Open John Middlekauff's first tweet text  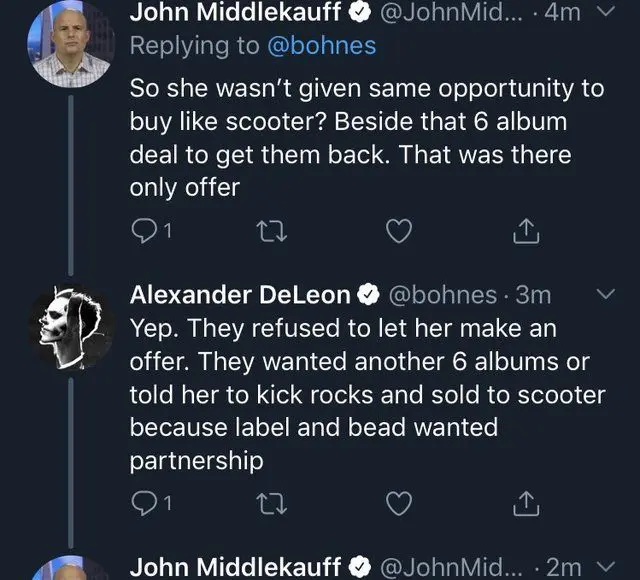[x=366, y=137]
